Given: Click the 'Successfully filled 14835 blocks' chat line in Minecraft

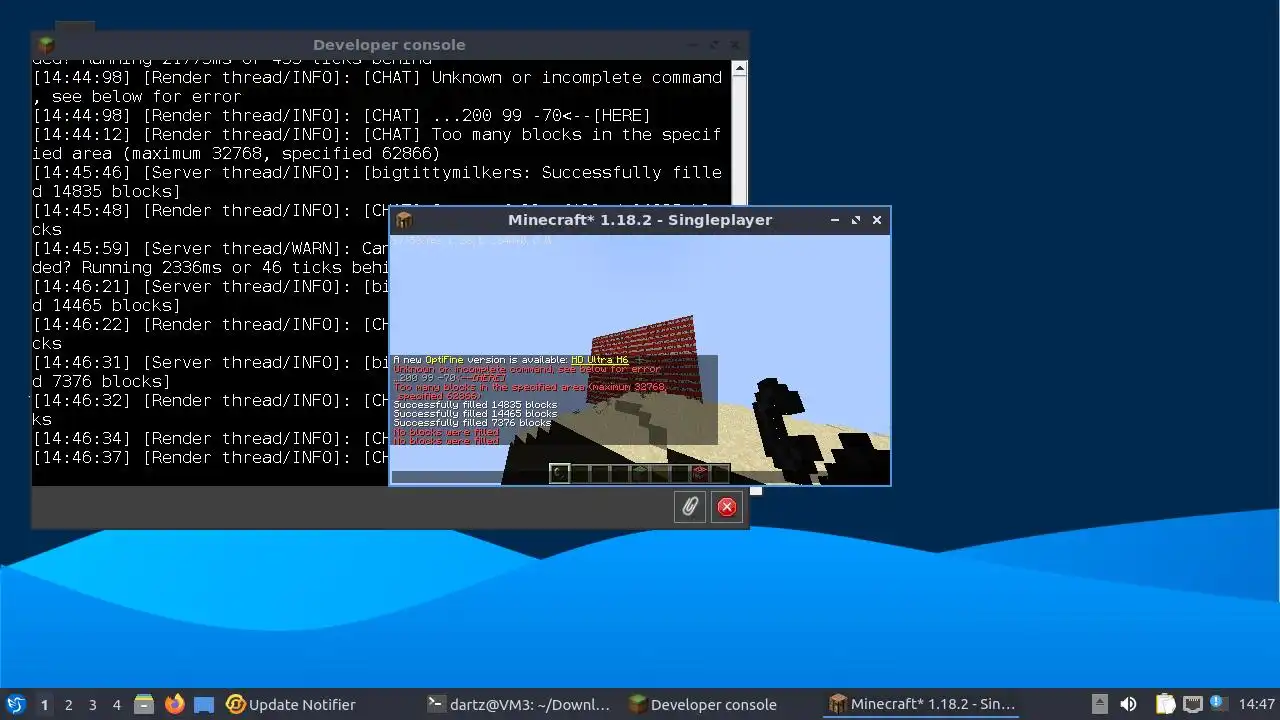Looking at the screenshot, I should coord(475,405).
